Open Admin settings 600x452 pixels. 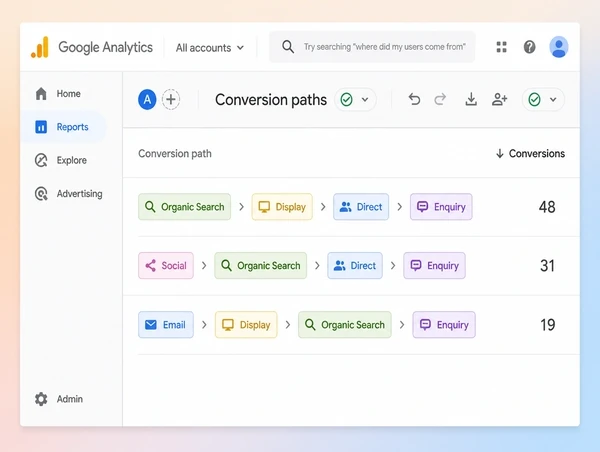coord(59,399)
